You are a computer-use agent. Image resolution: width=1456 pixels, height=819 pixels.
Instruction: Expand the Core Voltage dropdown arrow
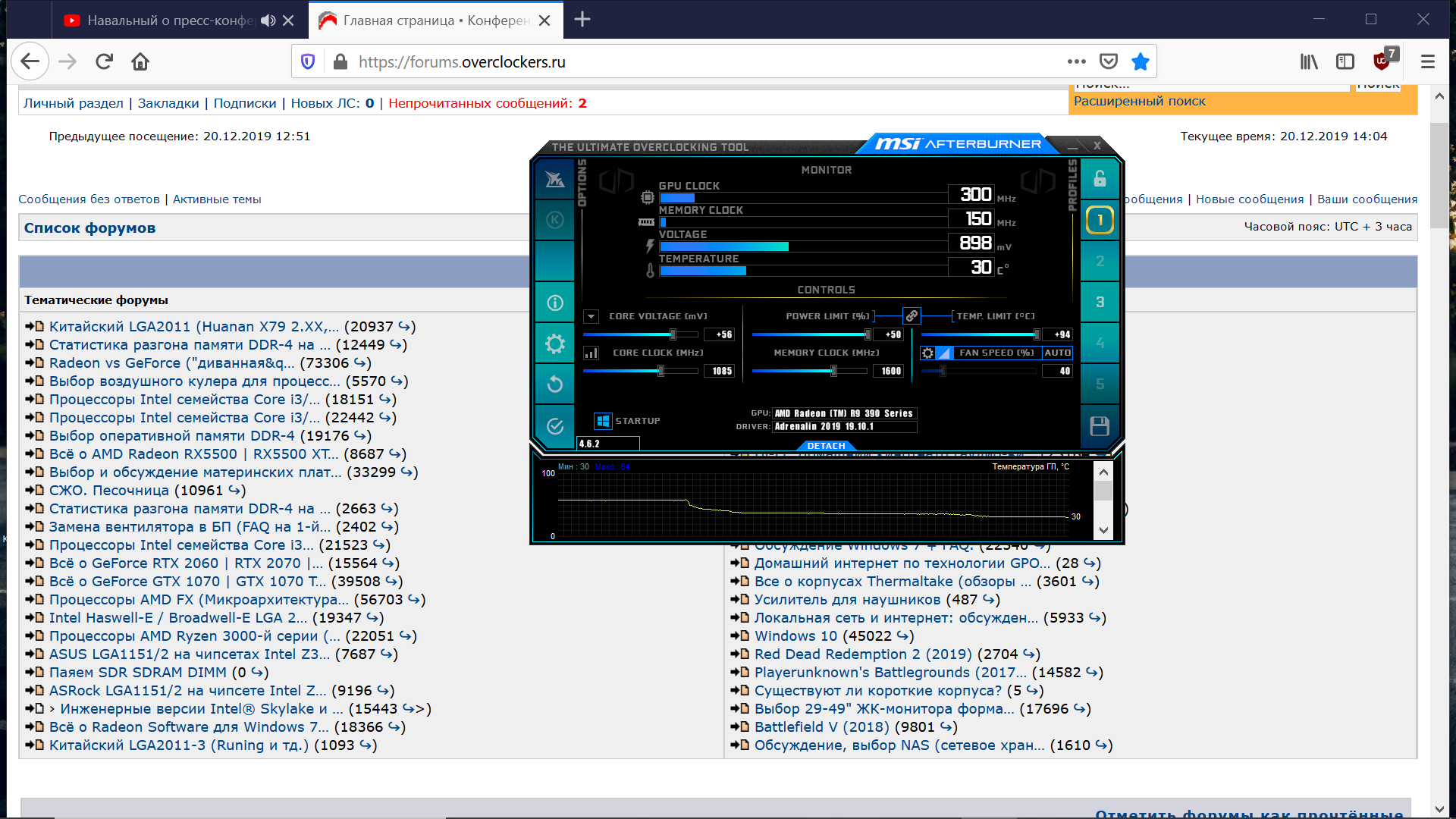[591, 316]
